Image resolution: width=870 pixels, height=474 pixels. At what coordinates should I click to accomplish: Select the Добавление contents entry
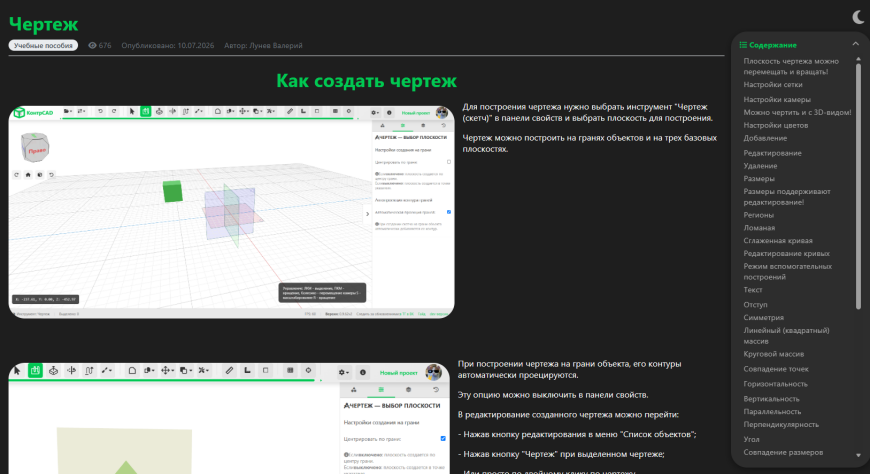pyautogui.click(x=765, y=138)
